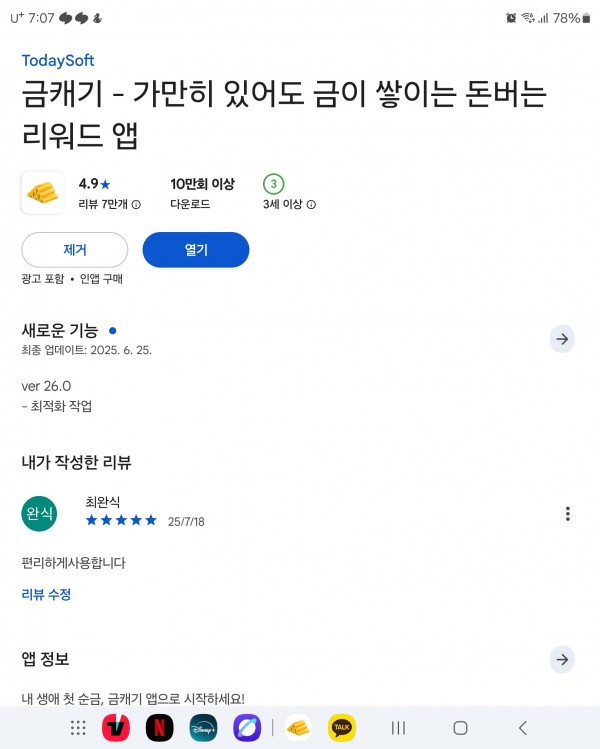Open the app drawer grid icon
Image resolution: width=600 pixels, height=749 pixels.
point(78,728)
